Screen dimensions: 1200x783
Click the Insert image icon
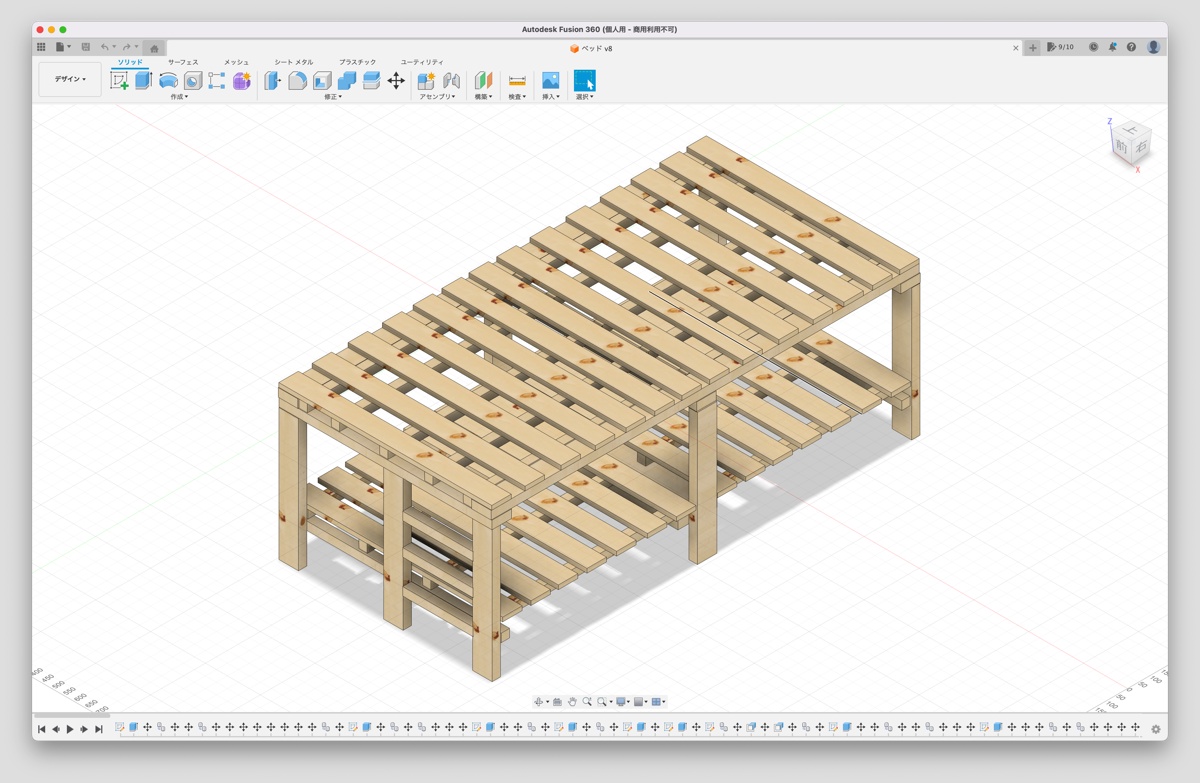pos(550,81)
